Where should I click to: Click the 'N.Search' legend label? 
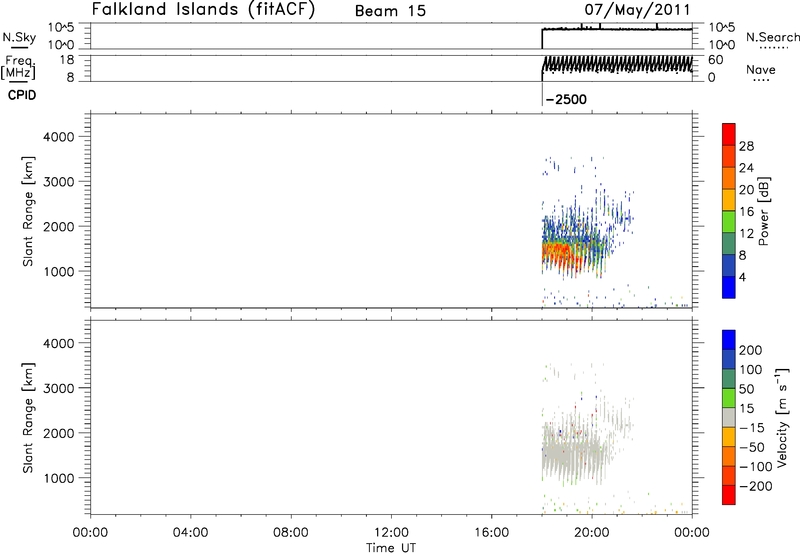click(x=772, y=37)
